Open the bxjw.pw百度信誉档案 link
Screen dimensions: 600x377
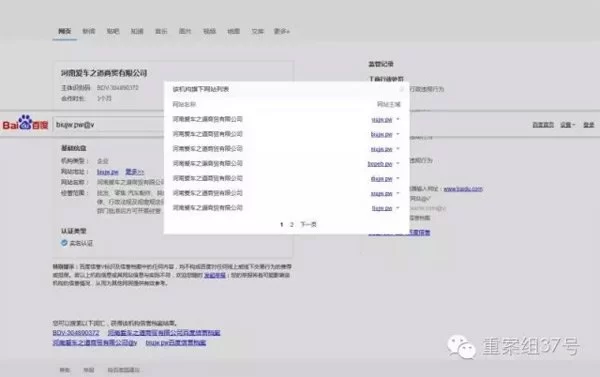coord(176,343)
